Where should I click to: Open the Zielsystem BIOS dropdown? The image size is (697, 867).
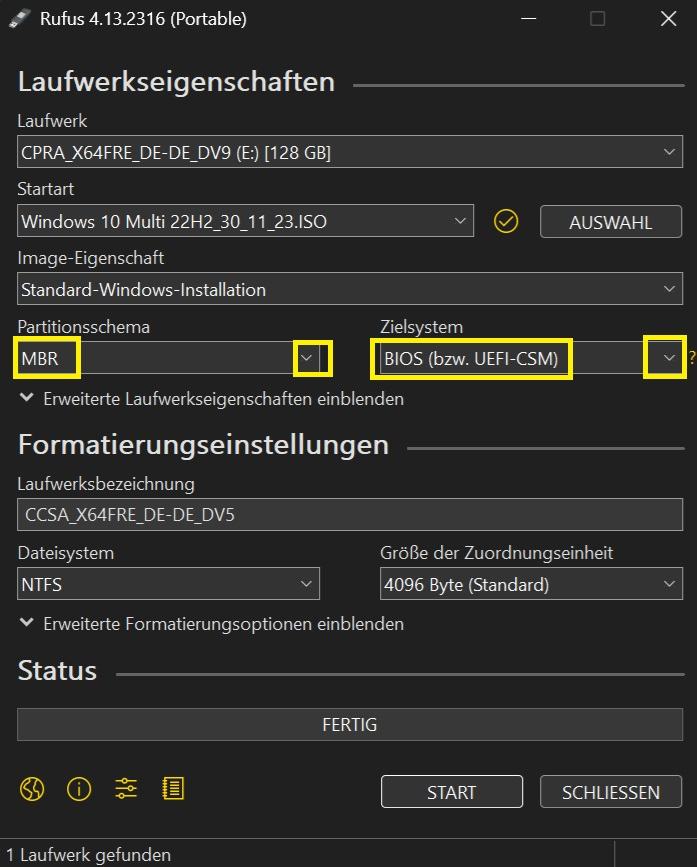click(531, 358)
